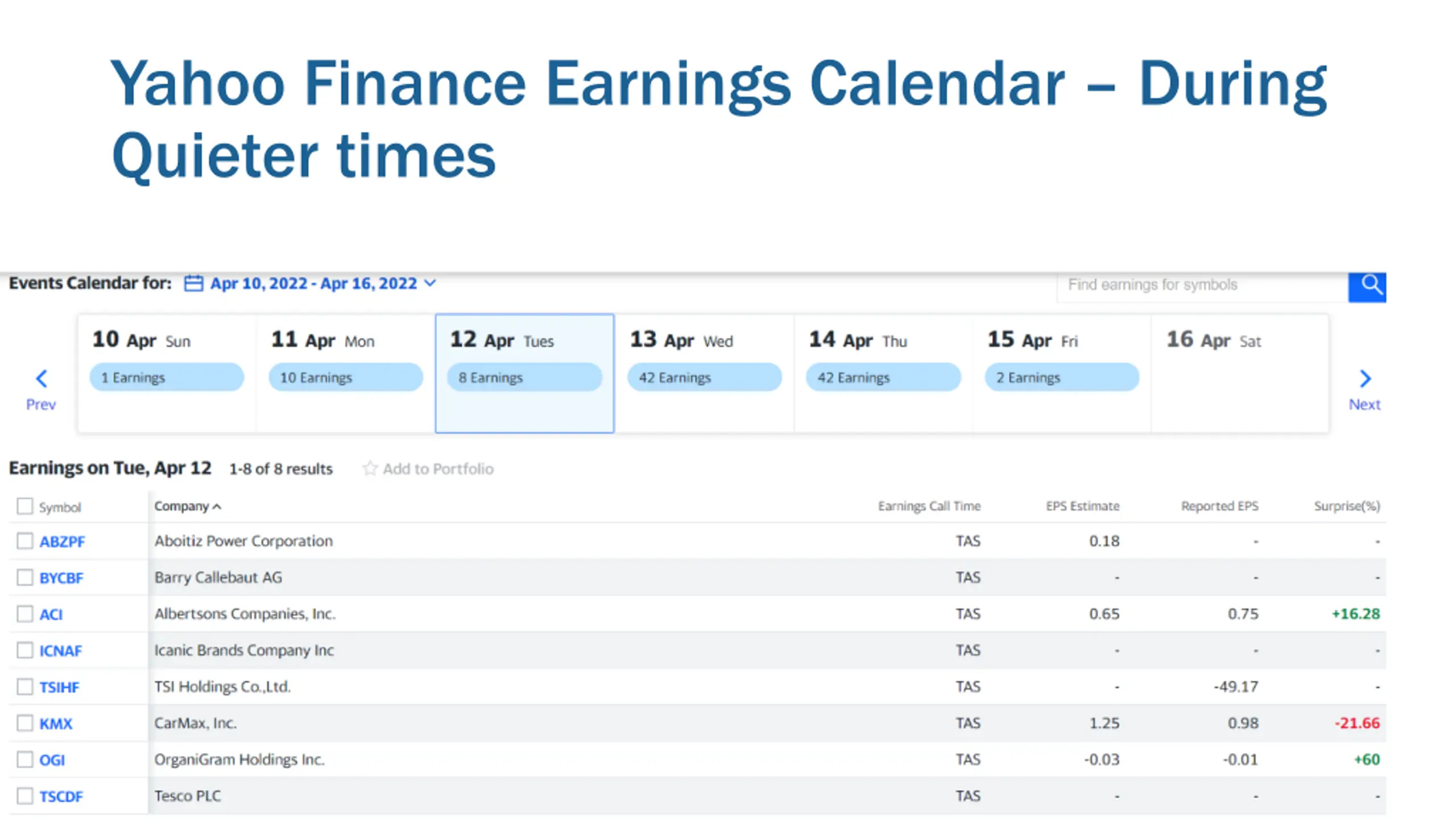The height and width of the screenshot is (819, 1456).
Task: Click the 1-8 of 8 results text
Action: 280,469
